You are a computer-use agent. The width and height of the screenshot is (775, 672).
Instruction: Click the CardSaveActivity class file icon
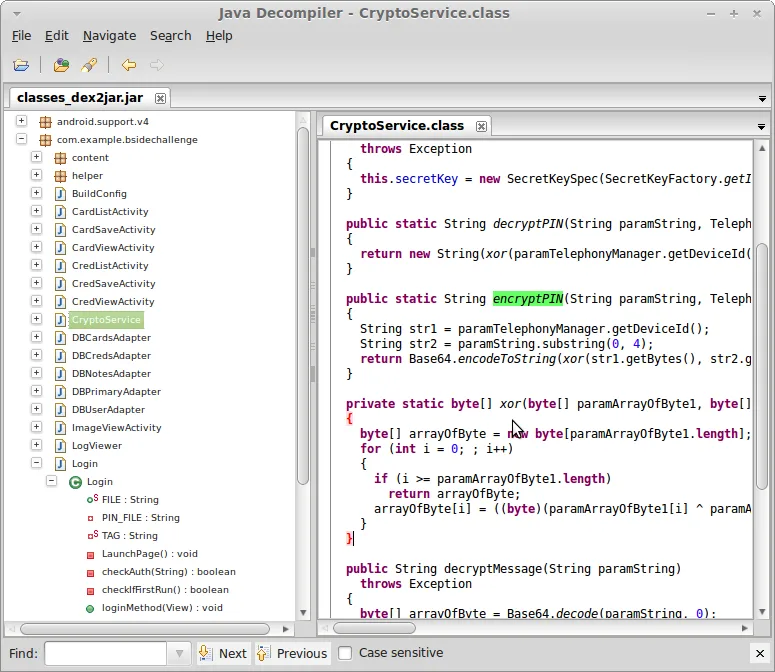tap(60, 230)
